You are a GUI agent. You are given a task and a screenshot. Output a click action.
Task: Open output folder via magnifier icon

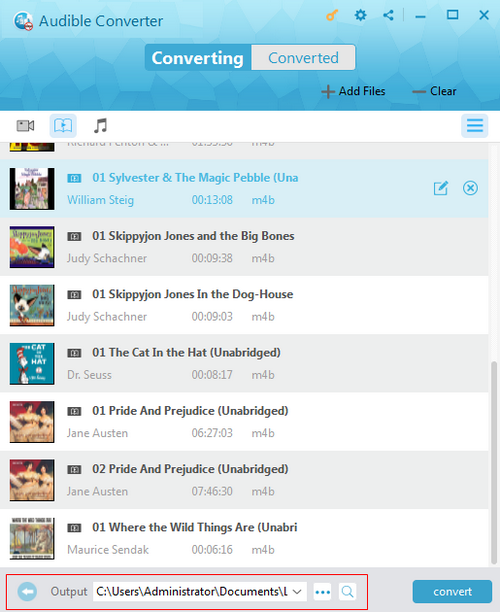(x=347, y=592)
